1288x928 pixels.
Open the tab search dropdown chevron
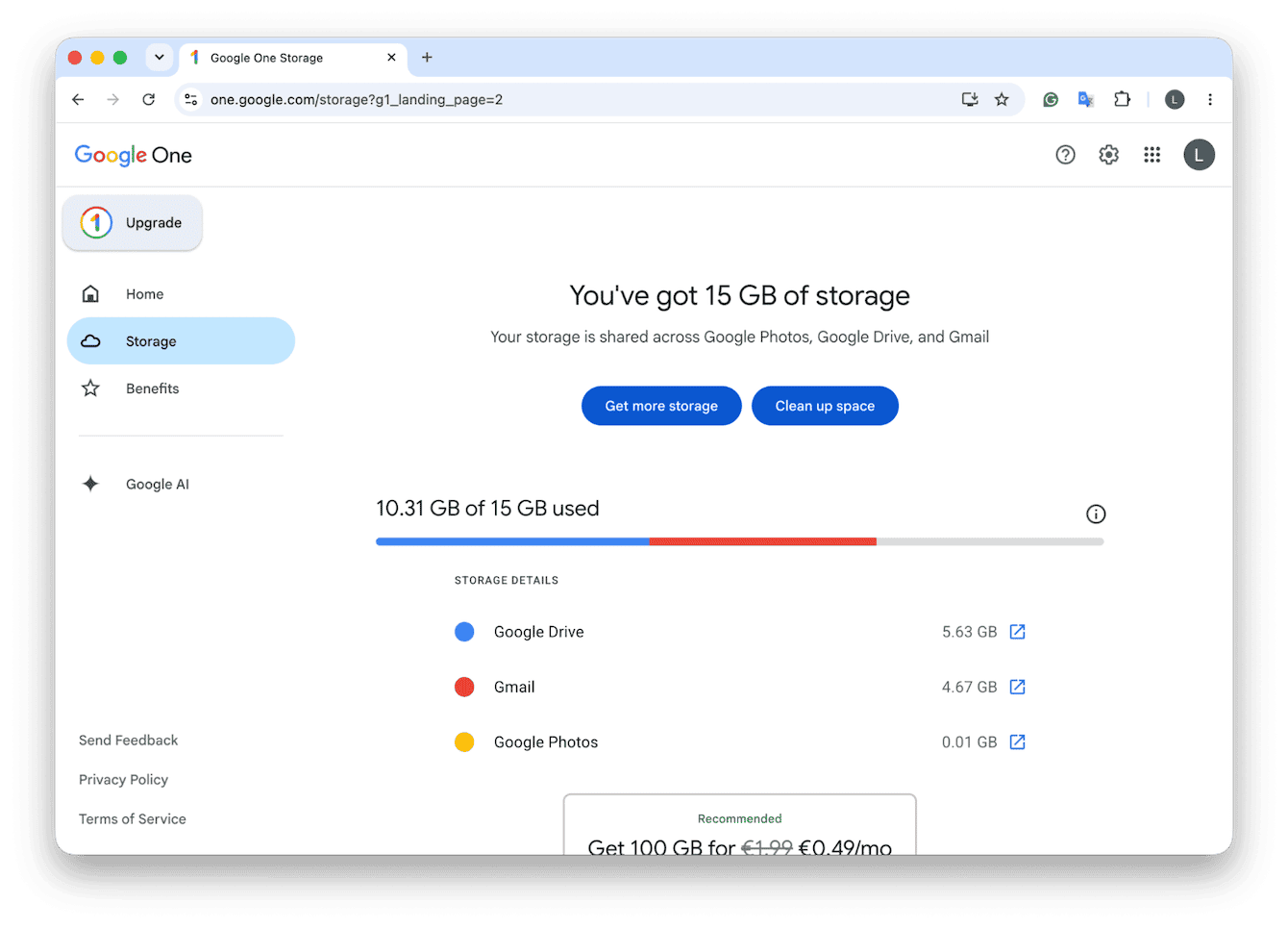point(160,57)
